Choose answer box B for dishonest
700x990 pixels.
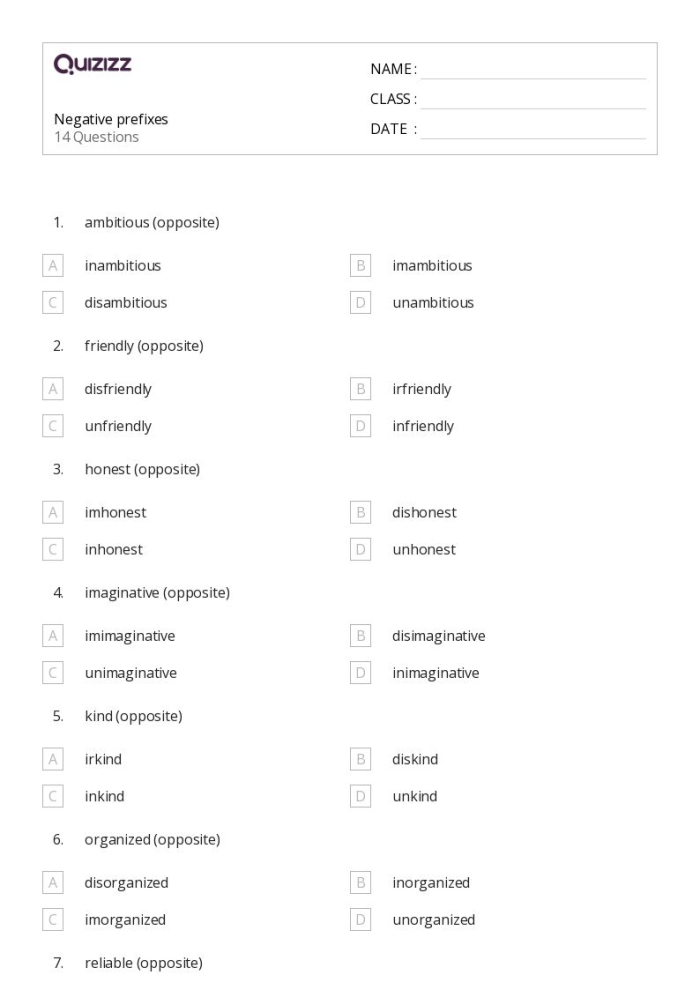[360, 512]
